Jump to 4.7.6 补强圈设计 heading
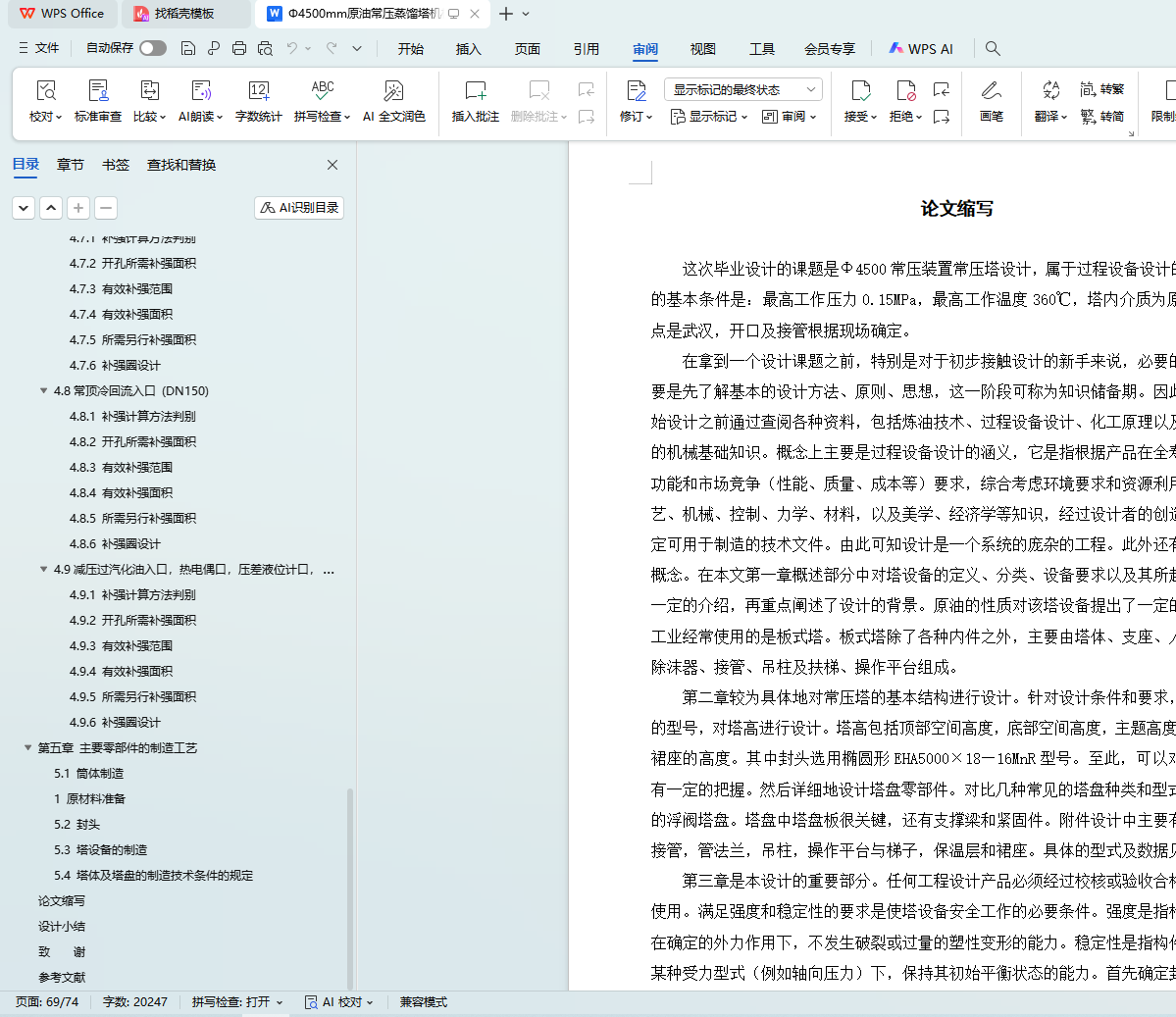This screenshot has width=1176, height=1017. click(x=115, y=365)
